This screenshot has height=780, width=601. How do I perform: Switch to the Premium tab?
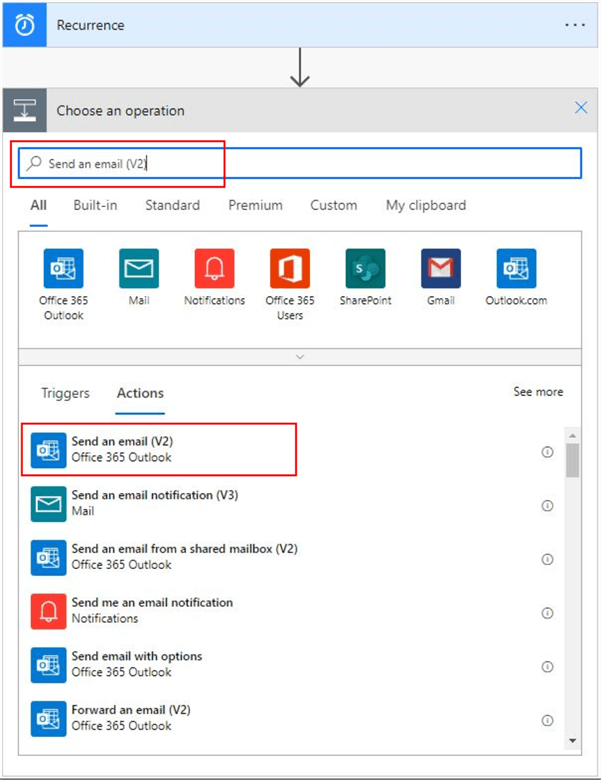[255, 205]
